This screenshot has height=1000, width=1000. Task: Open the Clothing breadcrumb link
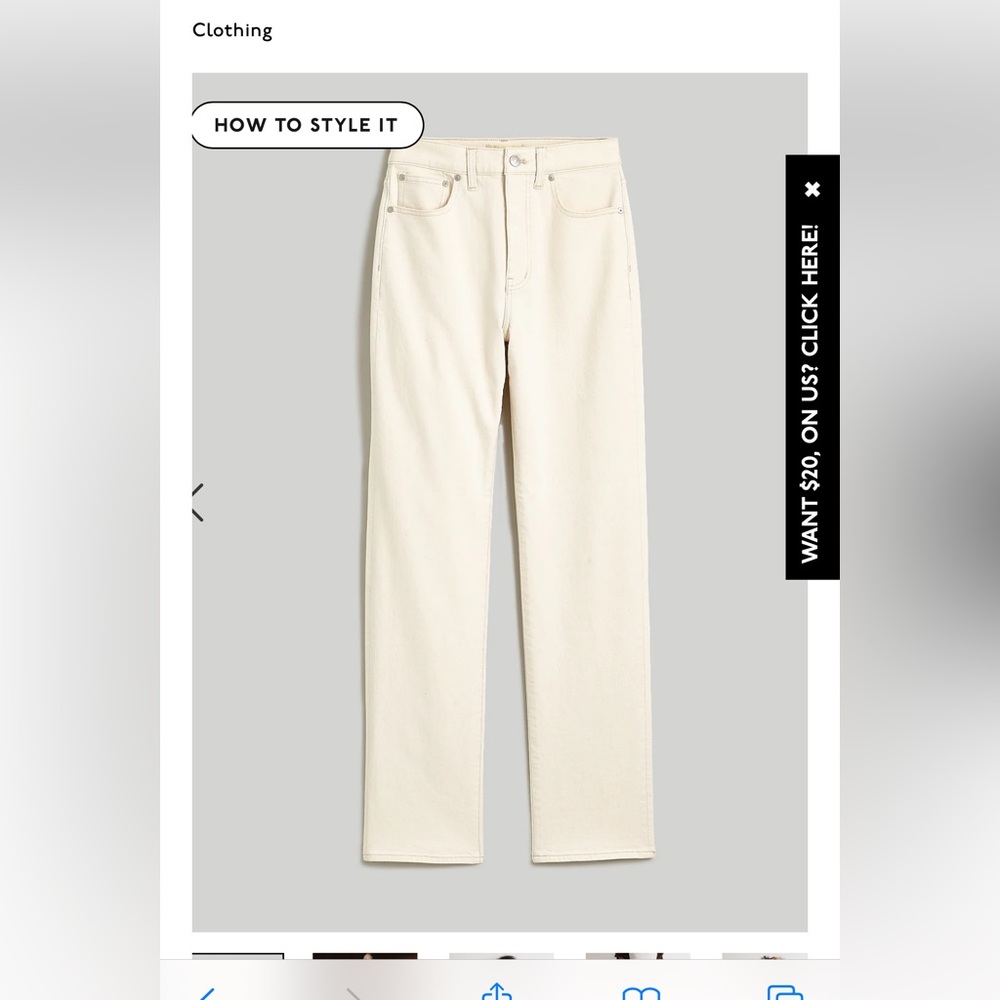tap(232, 30)
